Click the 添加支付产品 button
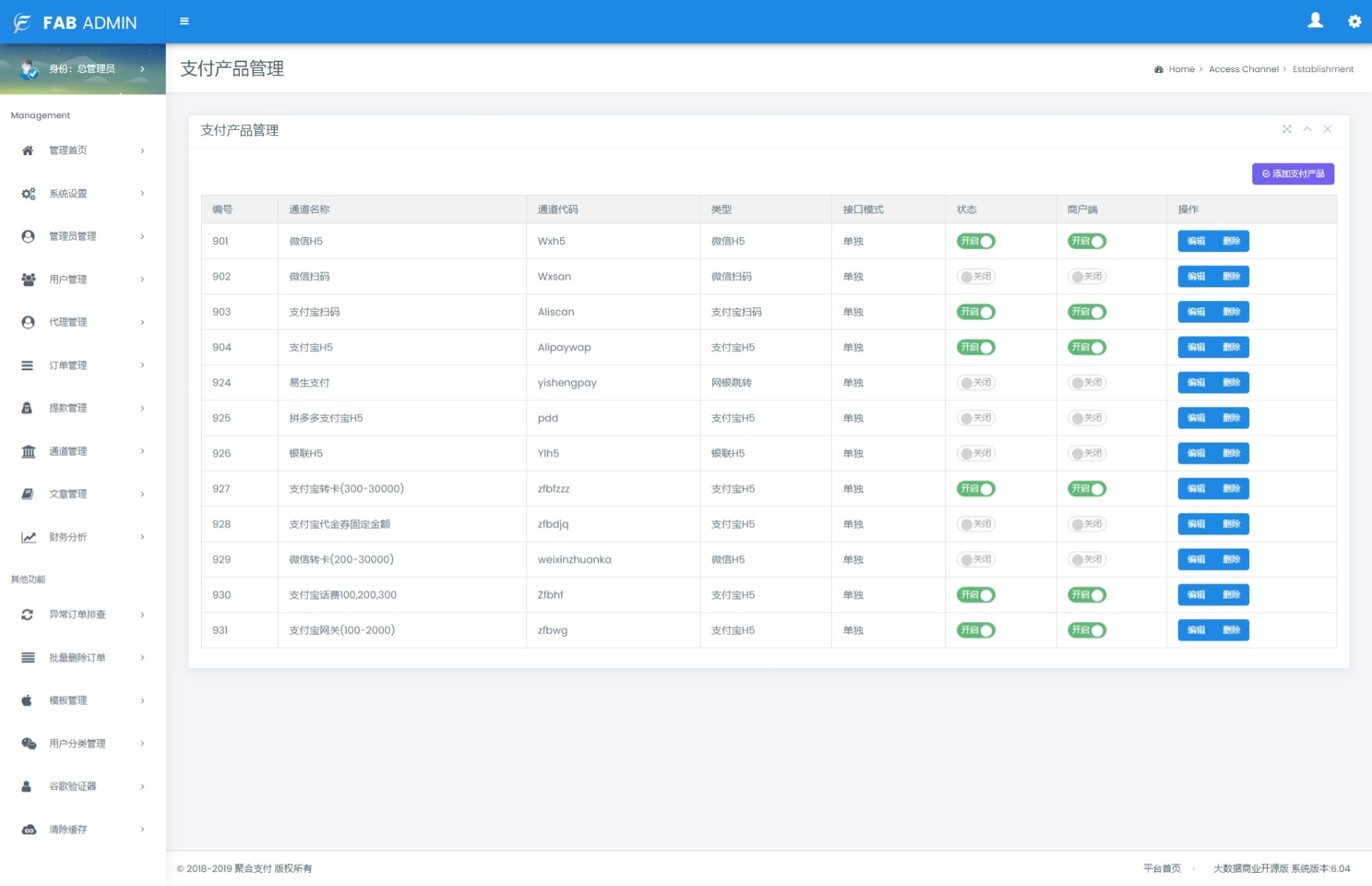 1293,174
